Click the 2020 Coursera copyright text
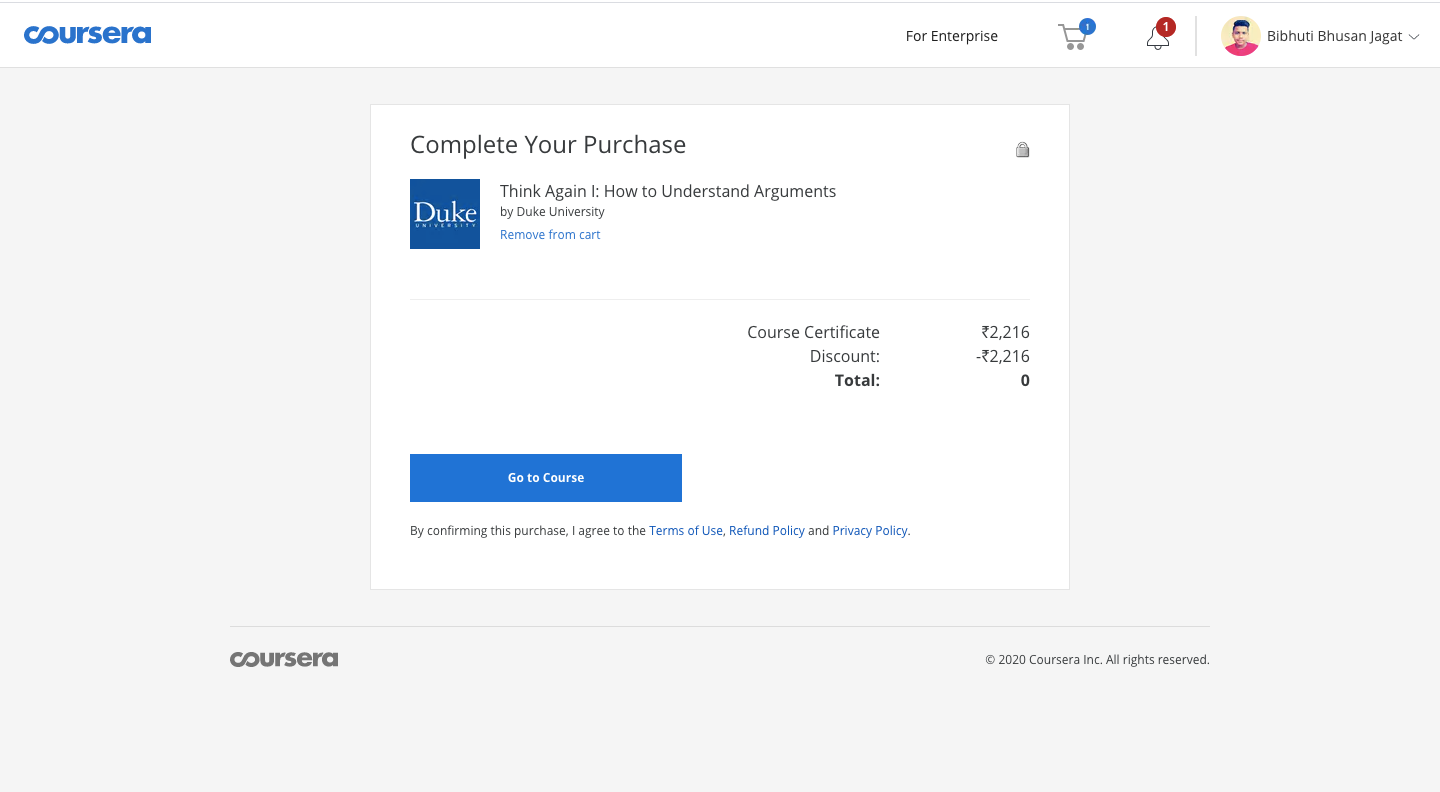 click(x=1097, y=660)
